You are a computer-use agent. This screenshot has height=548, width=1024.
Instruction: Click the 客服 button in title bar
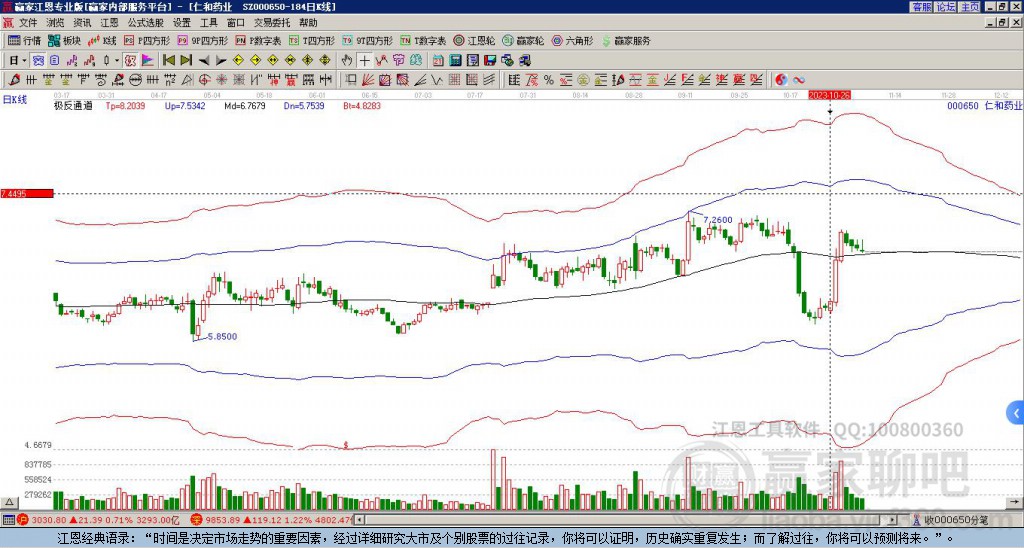[x=921, y=7]
